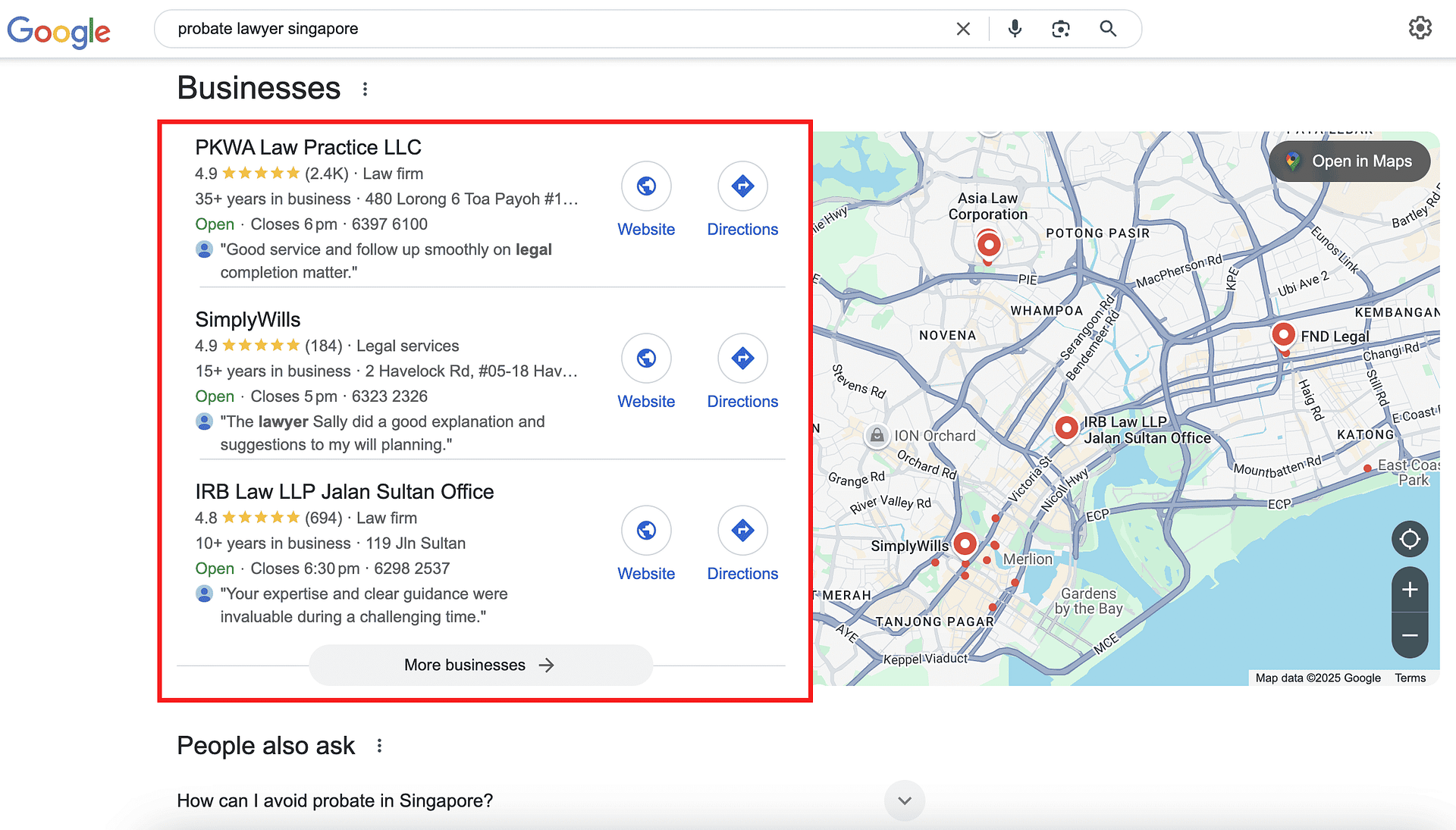
Task: Start voice search with the microphone icon
Action: pos(1015,29)
